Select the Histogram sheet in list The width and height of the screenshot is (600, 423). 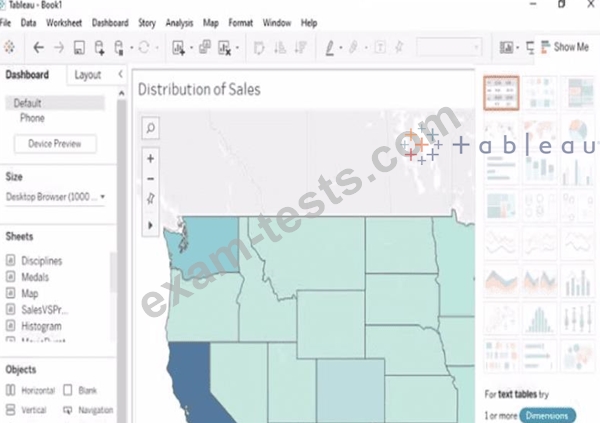(x=41, y=326)
